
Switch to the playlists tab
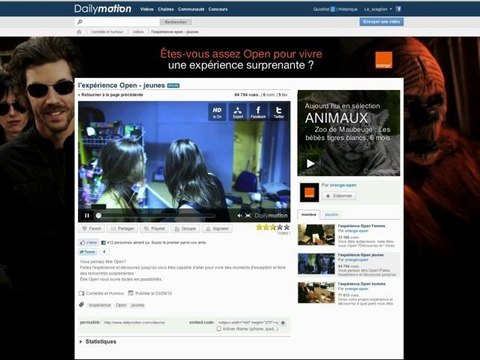[x=331, y=215]
